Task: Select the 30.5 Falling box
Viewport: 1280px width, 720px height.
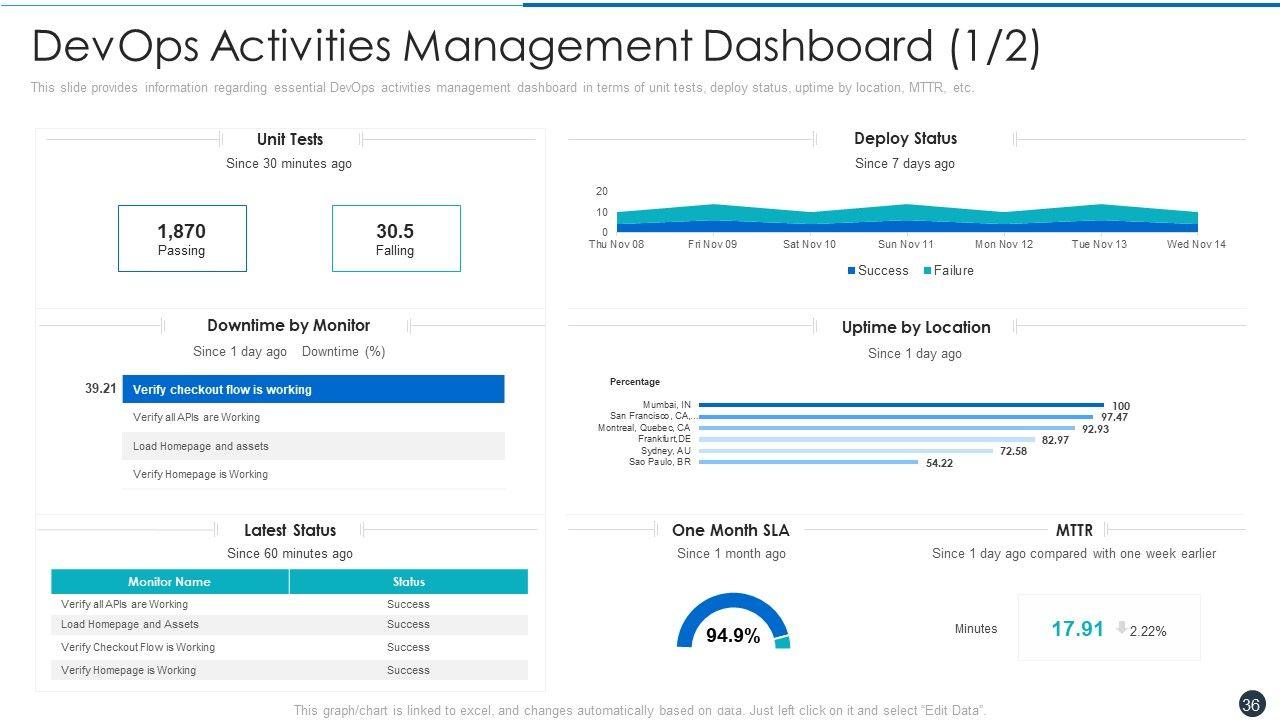Action: pyautogui.click(x=396, y=238)
